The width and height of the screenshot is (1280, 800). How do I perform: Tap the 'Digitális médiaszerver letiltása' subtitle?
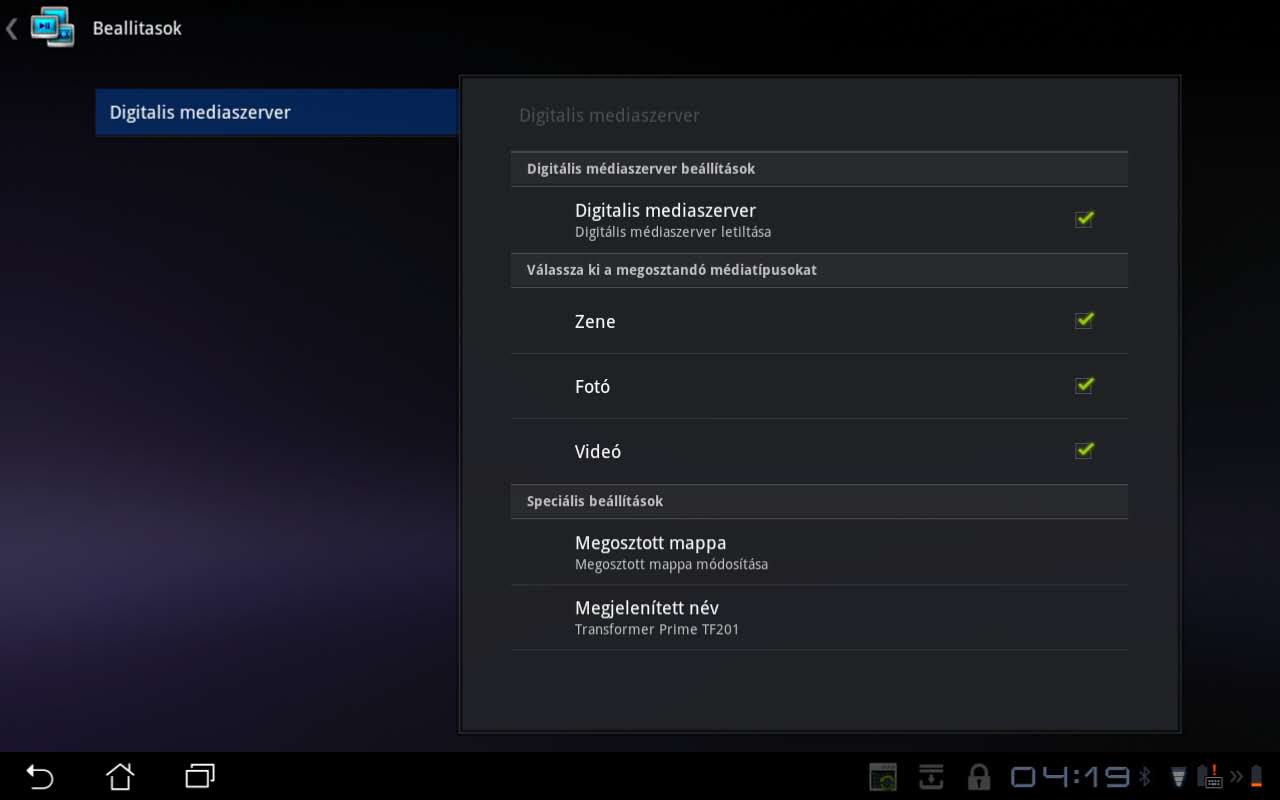tap(673, 232)
